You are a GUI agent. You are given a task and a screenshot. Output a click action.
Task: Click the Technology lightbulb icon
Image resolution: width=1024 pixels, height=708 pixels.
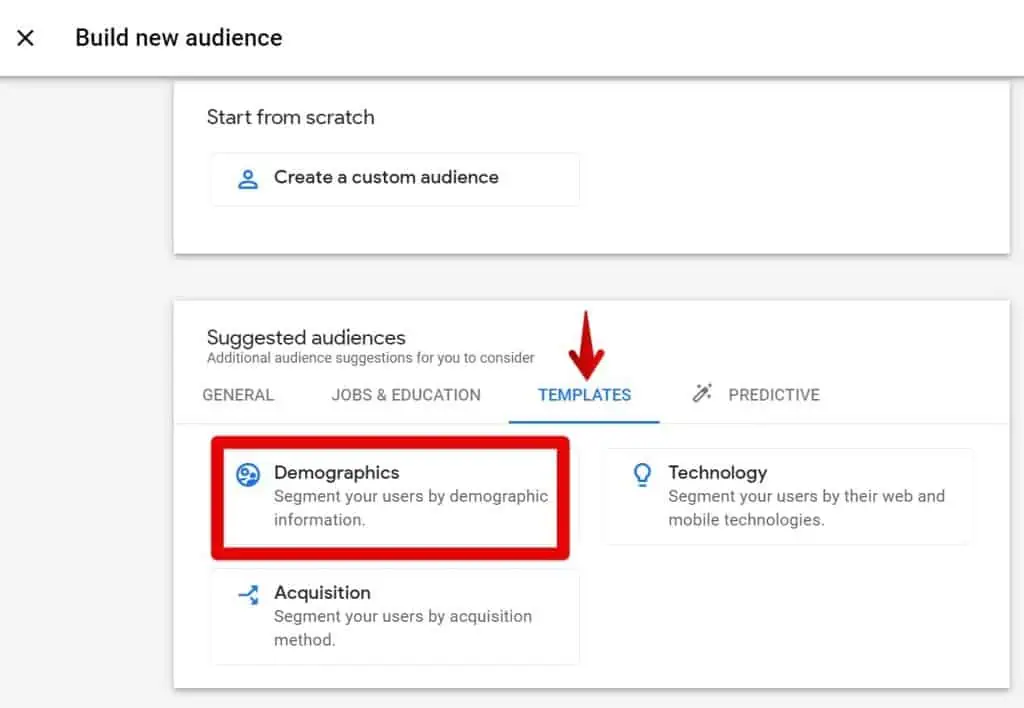coord(643,473)
